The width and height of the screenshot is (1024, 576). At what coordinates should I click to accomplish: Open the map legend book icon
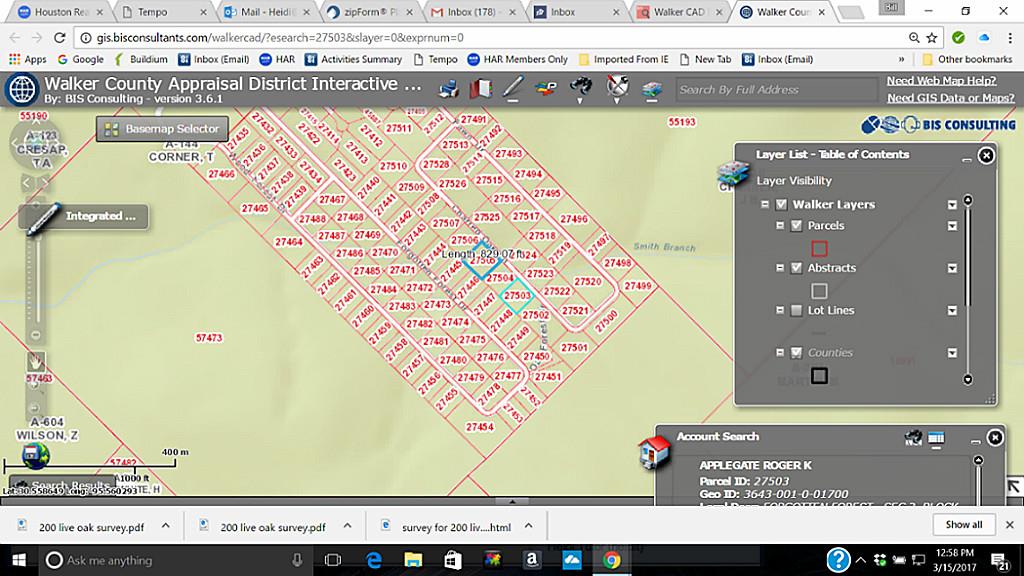tap(481, 88)
